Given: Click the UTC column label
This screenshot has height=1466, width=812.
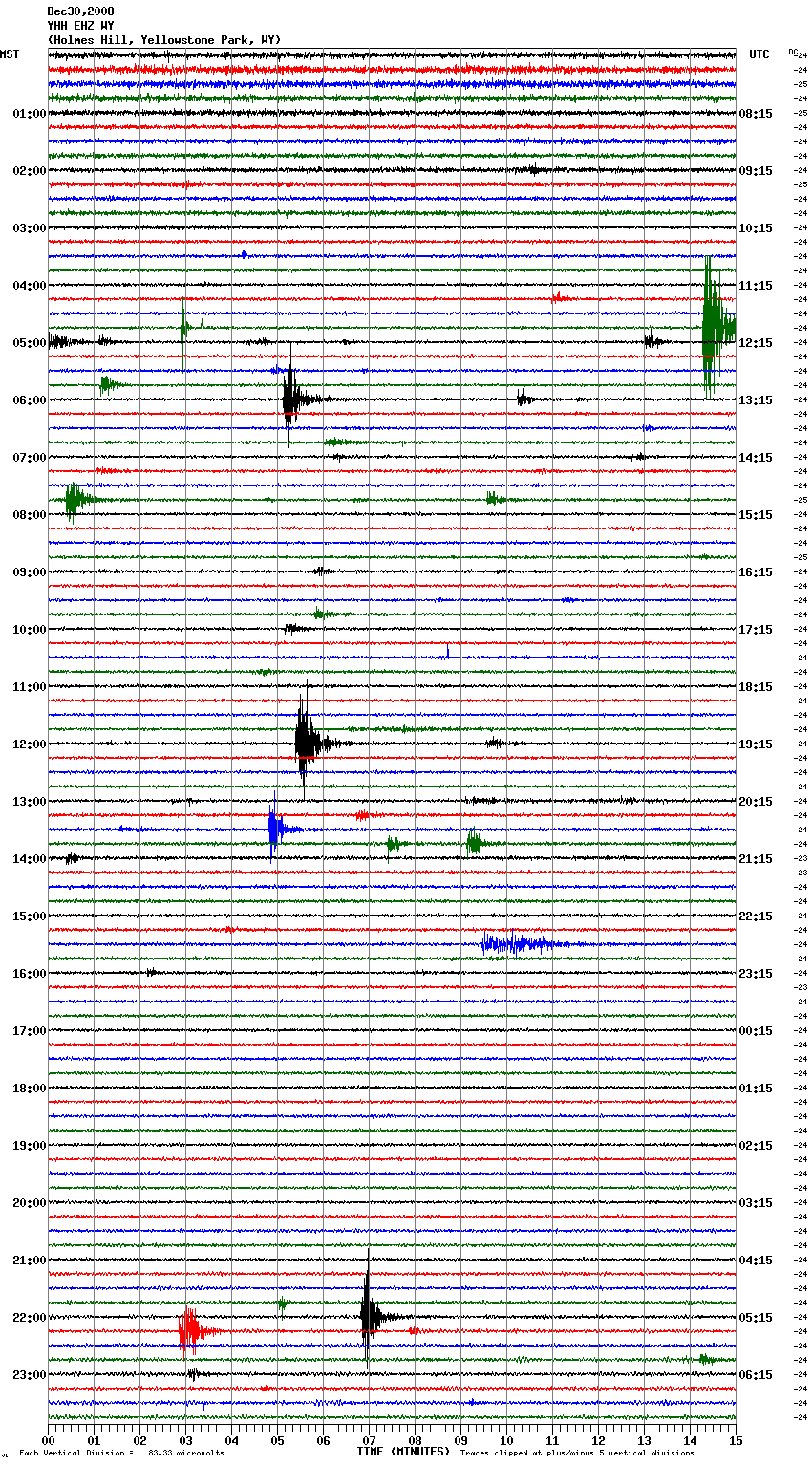Looking at the screenshot, I should point(759,54).
